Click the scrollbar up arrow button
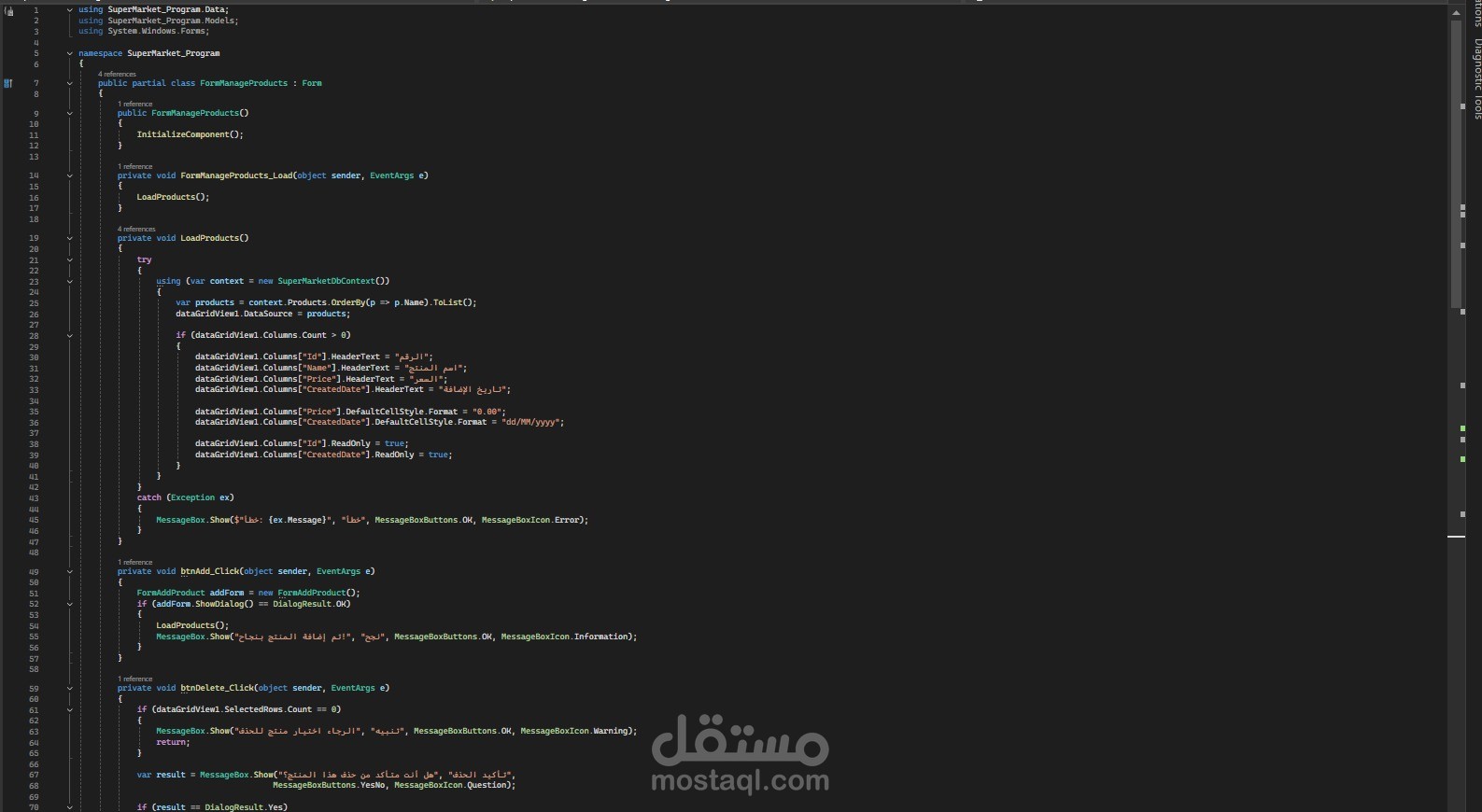Viewport: 1482px width, 812px height. pos(1456,11)
